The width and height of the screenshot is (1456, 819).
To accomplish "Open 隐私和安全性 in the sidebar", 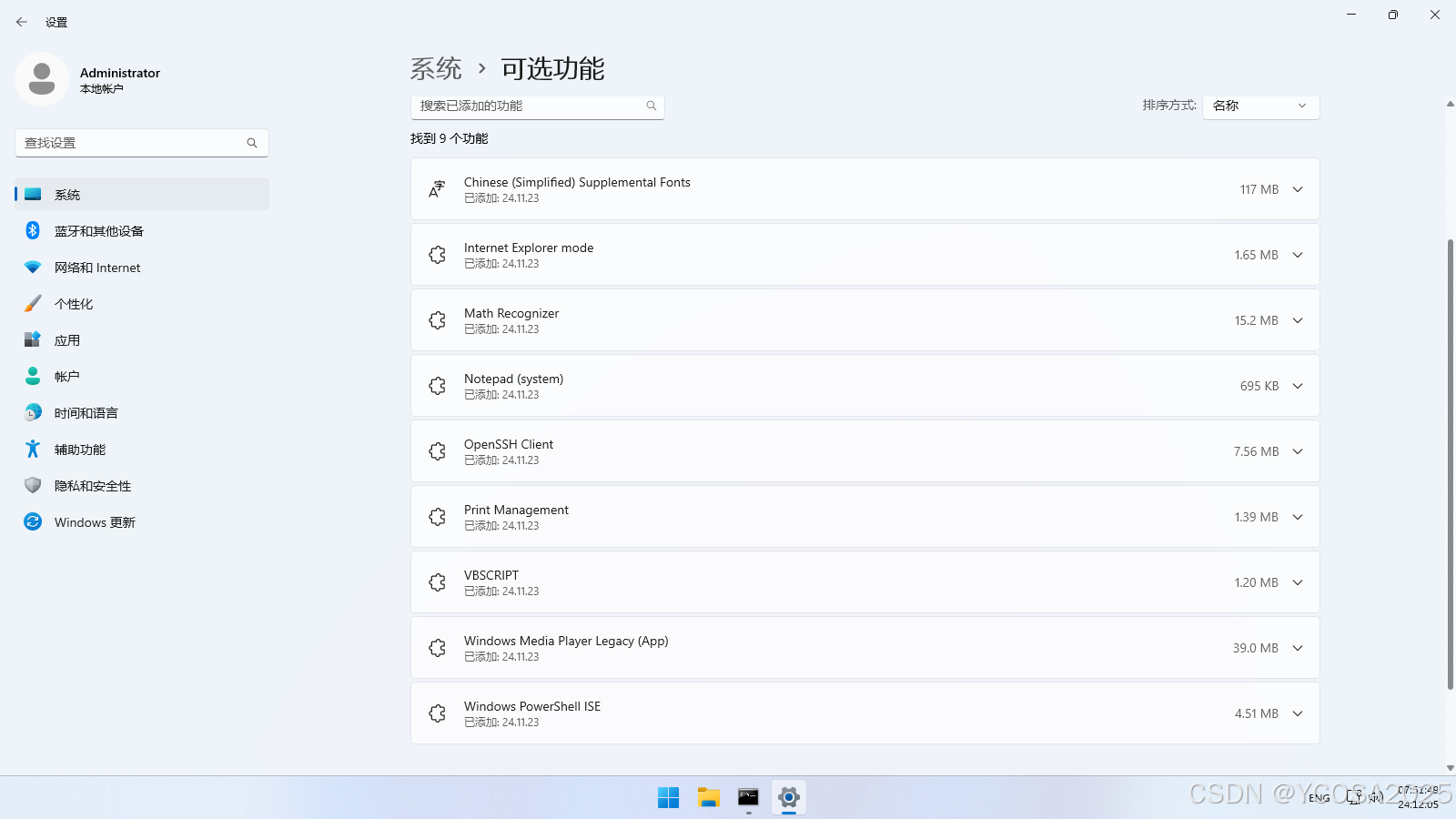I will tap(142, 485).
